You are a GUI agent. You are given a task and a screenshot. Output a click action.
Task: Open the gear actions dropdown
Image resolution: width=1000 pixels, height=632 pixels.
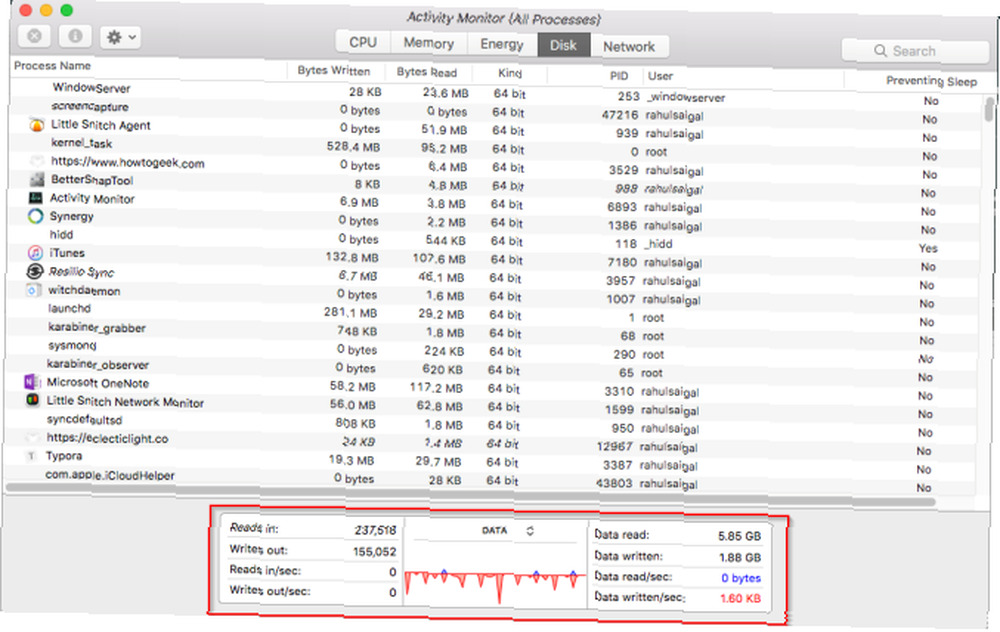(121, 38)
